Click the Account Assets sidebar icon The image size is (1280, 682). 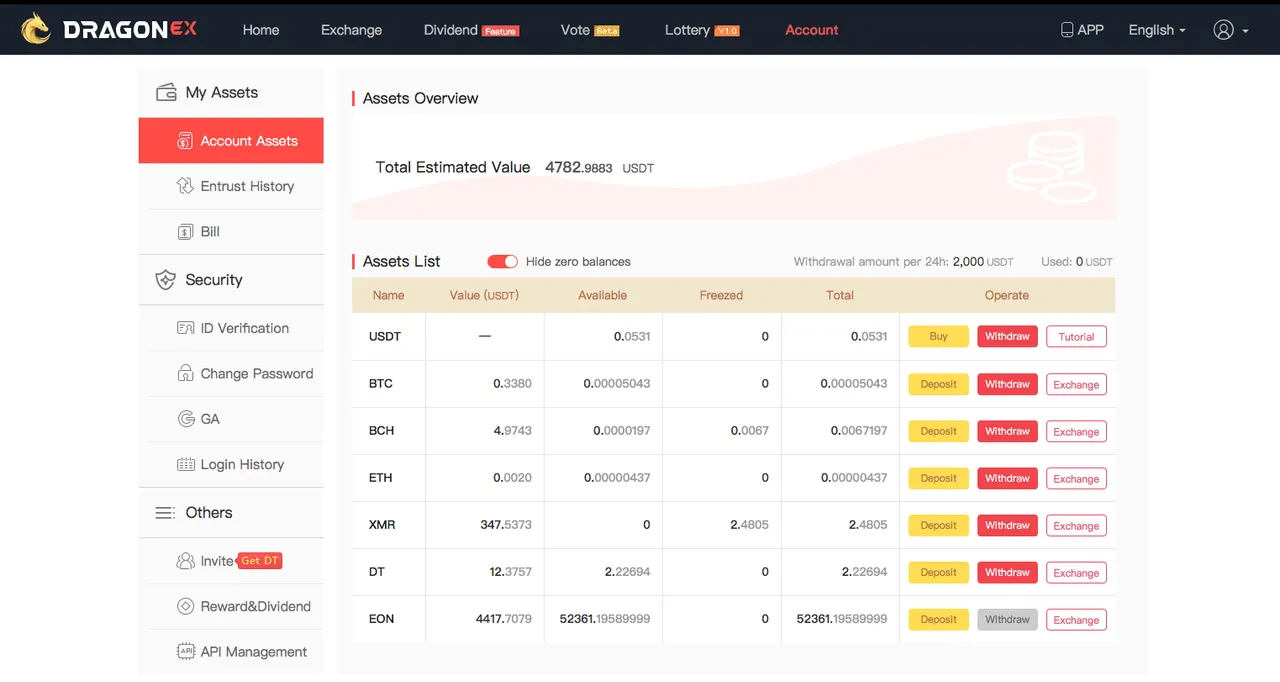(185, 141)
